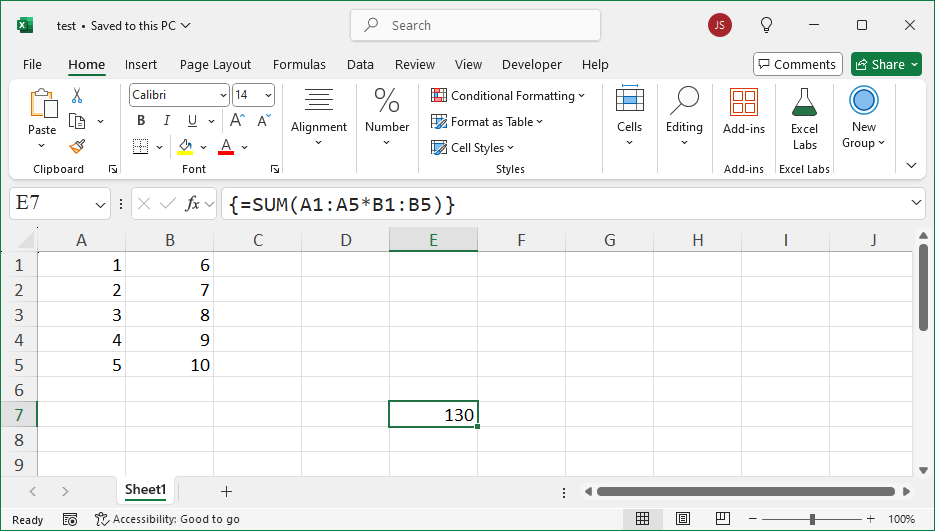Viewport: 935px width, 531px height.
Task: Open the Cells group icon
Action: point(630,99)
